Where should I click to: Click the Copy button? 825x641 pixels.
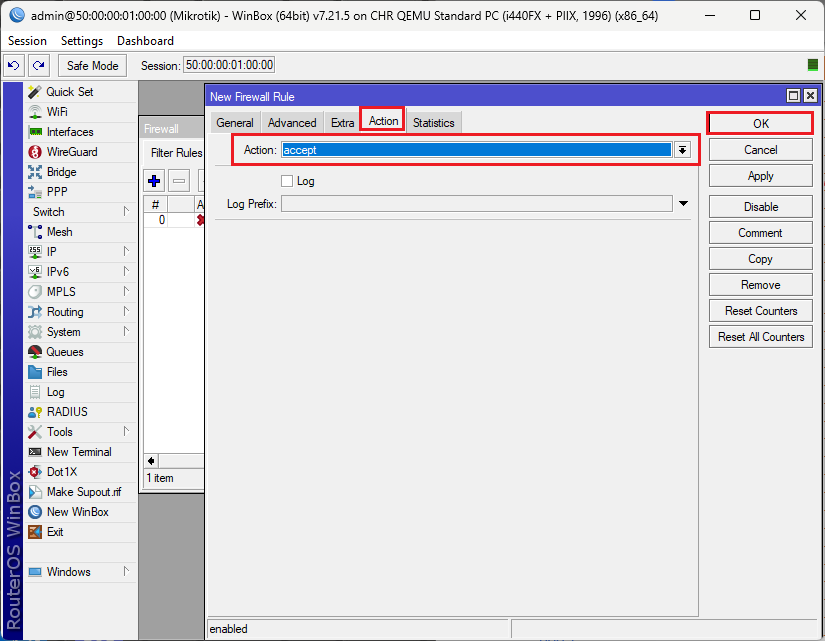point(761,259)
